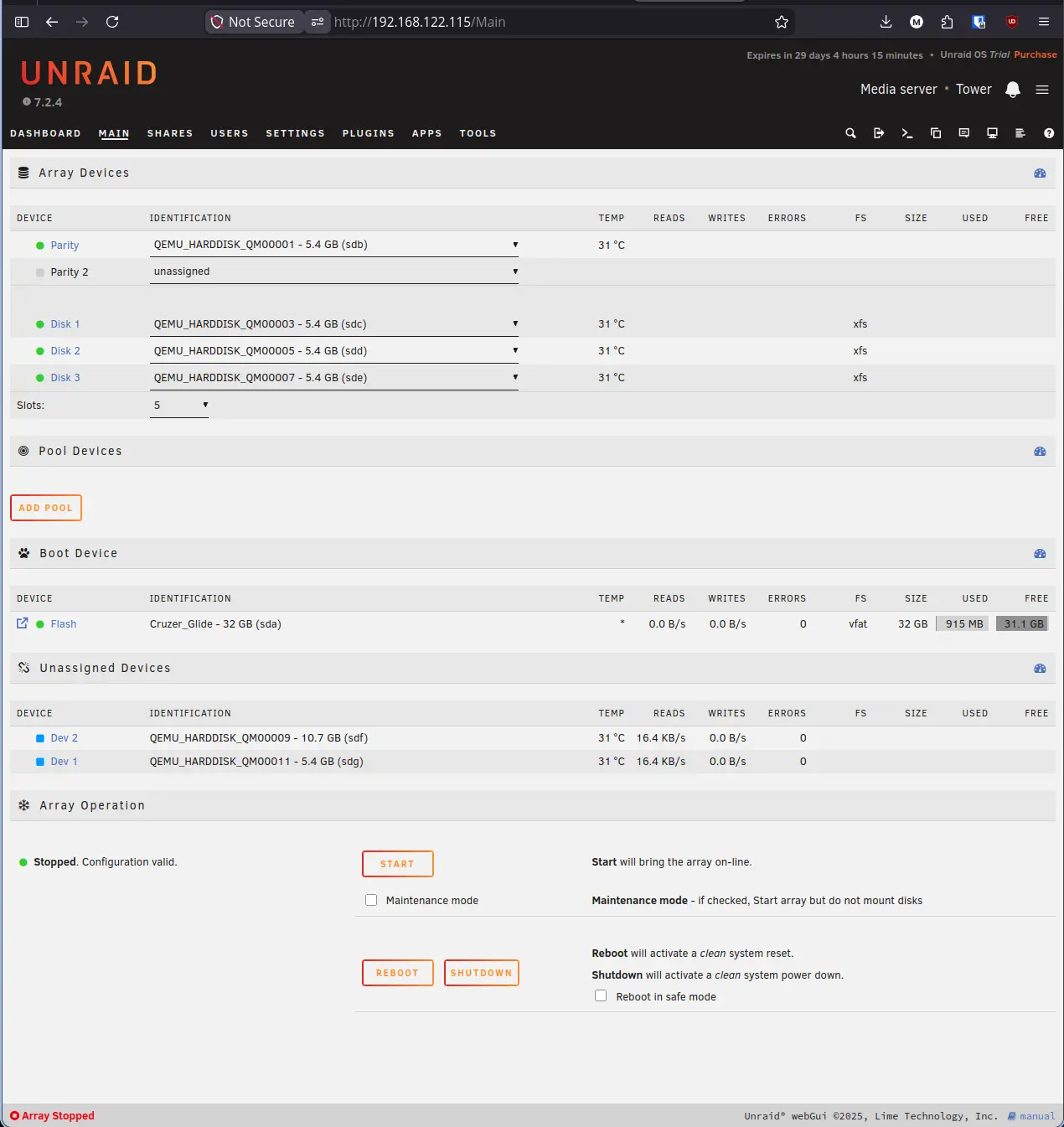Toggle the browser sidebar icon
This screenshot has width=1064, height=1127.
click(x=22, y=22)
